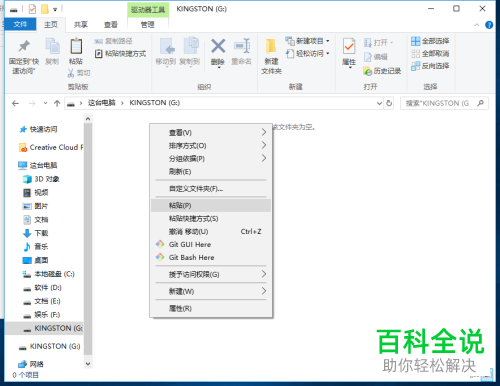Click the Paste clipboard icon in ribbon
500x386 pixels.
[x=76, y=46]
